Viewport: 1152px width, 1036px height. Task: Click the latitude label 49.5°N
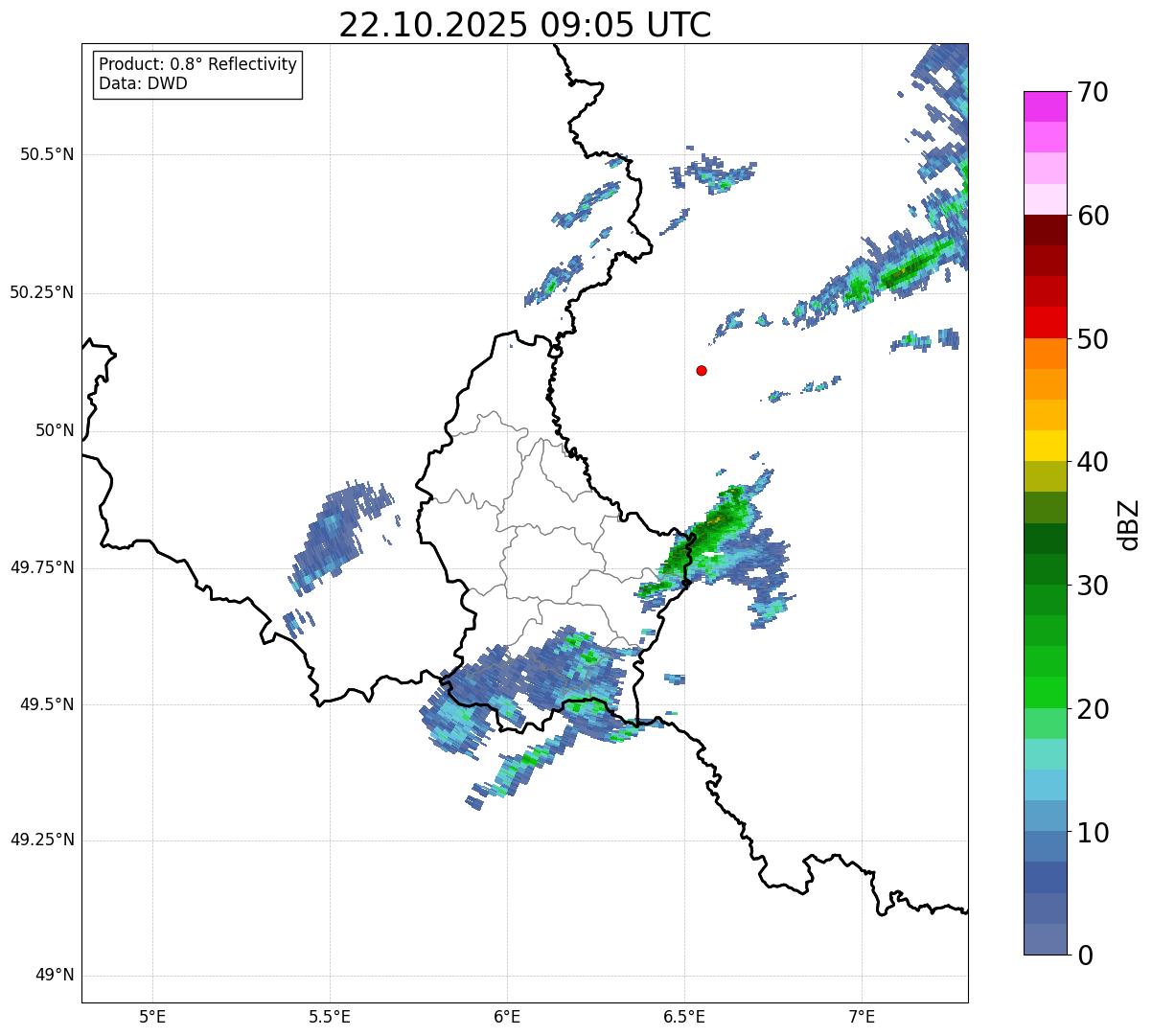tap(47, 704)
